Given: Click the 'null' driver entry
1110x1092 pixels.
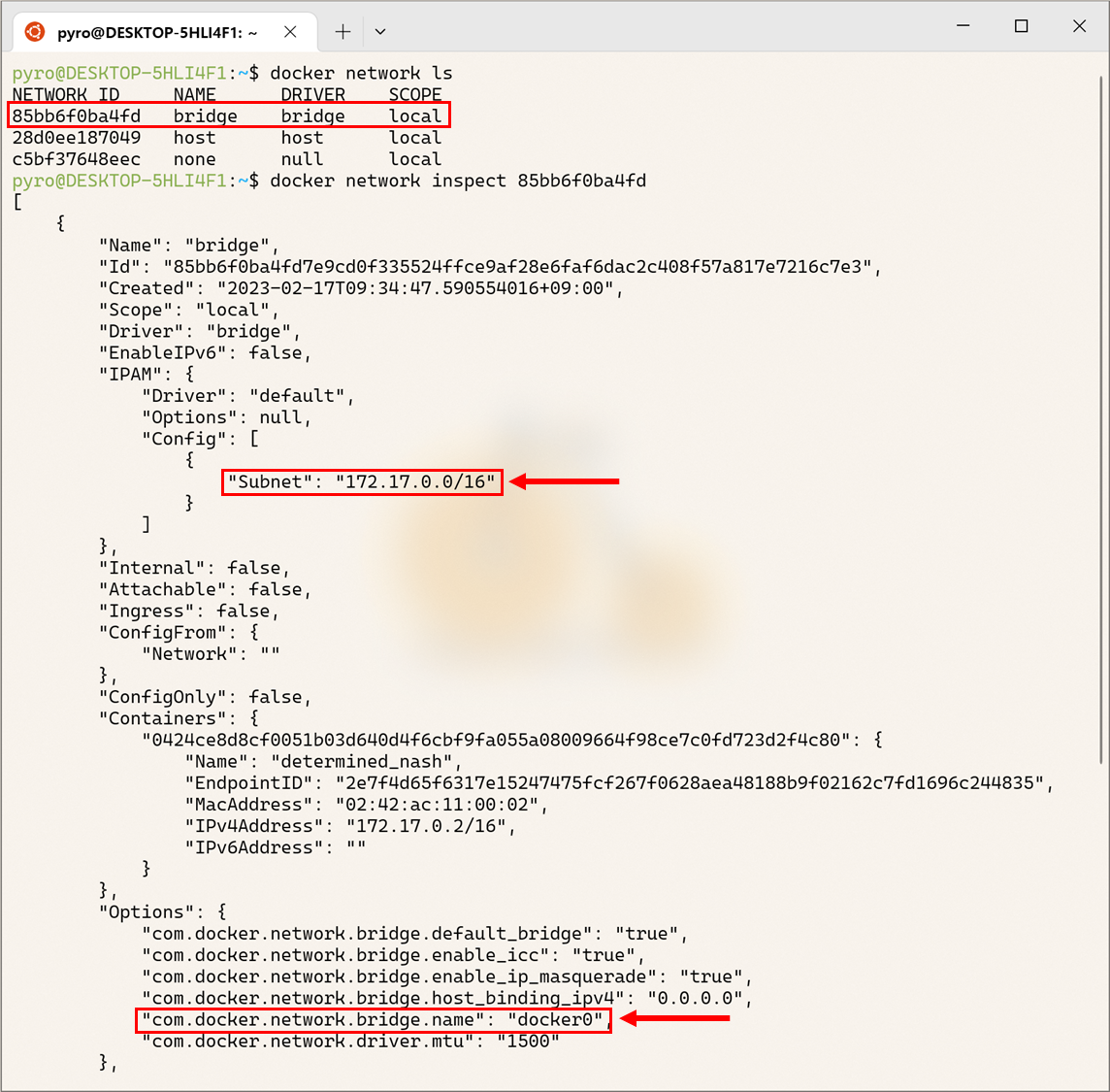Looking at the screenshot, I should pyautogui.click(x=303, y=159).
